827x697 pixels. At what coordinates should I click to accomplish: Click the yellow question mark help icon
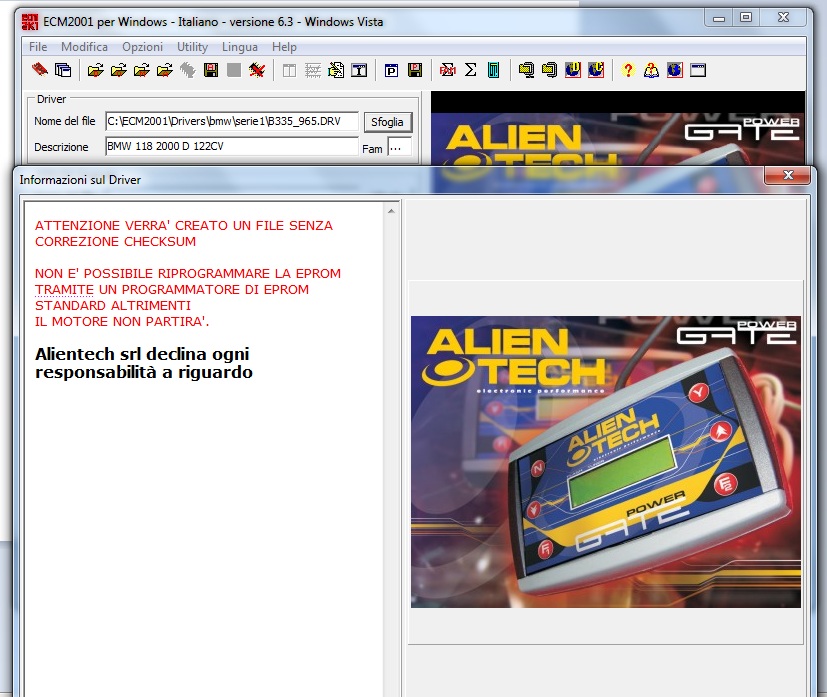pyautogui.click(x=628, y=70)
